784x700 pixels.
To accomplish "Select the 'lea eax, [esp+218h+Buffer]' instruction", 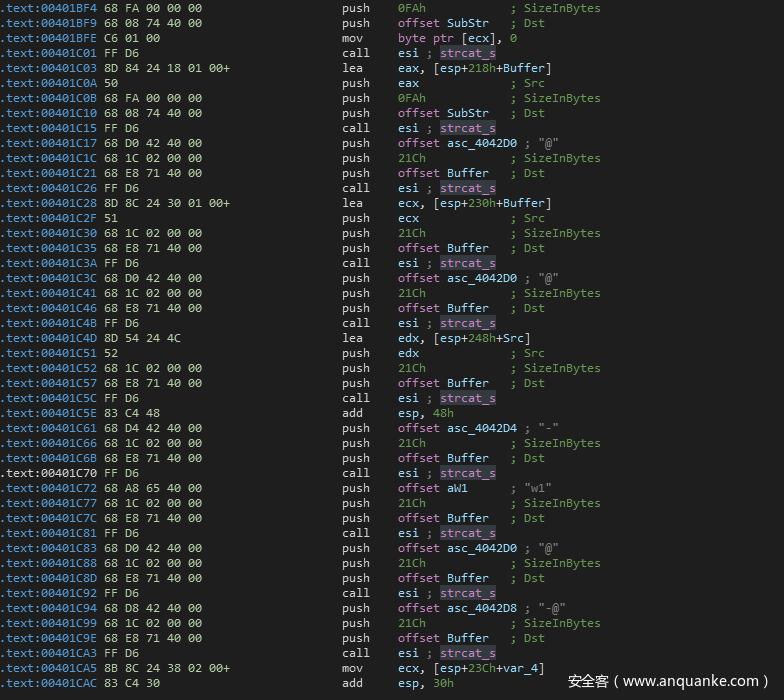I will point(474,68).
